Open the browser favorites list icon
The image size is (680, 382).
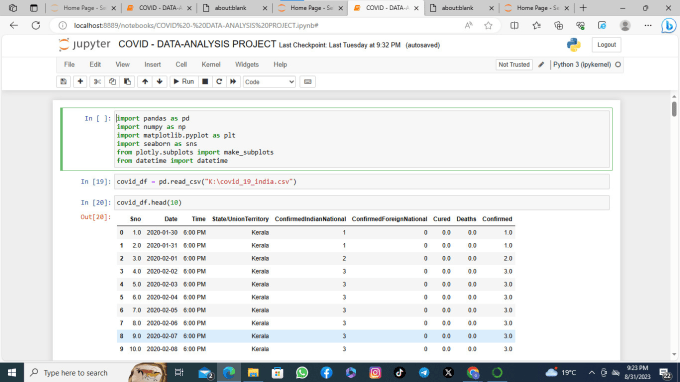tap(536, 26)
